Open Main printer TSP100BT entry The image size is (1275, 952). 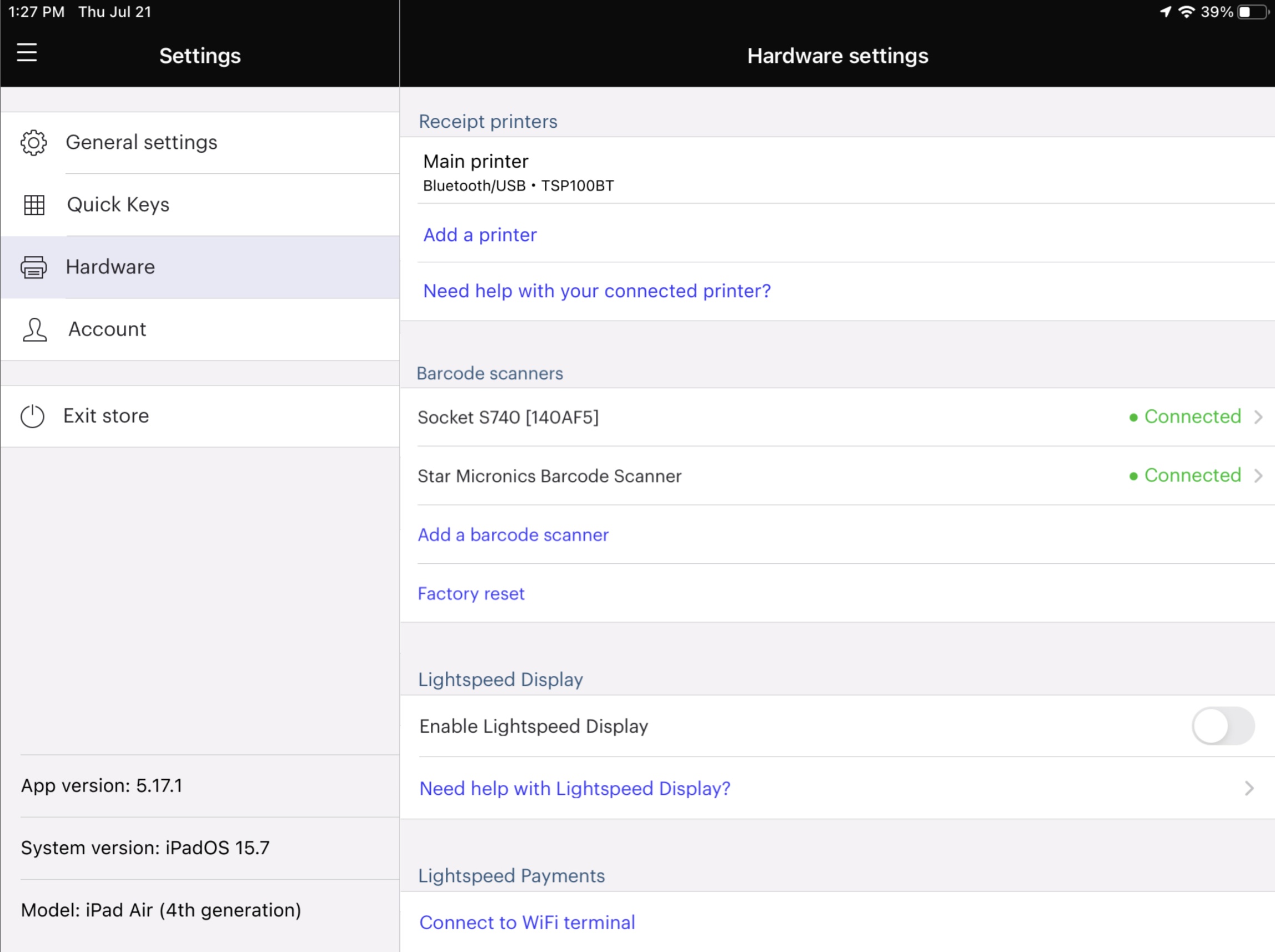point(519,172)
